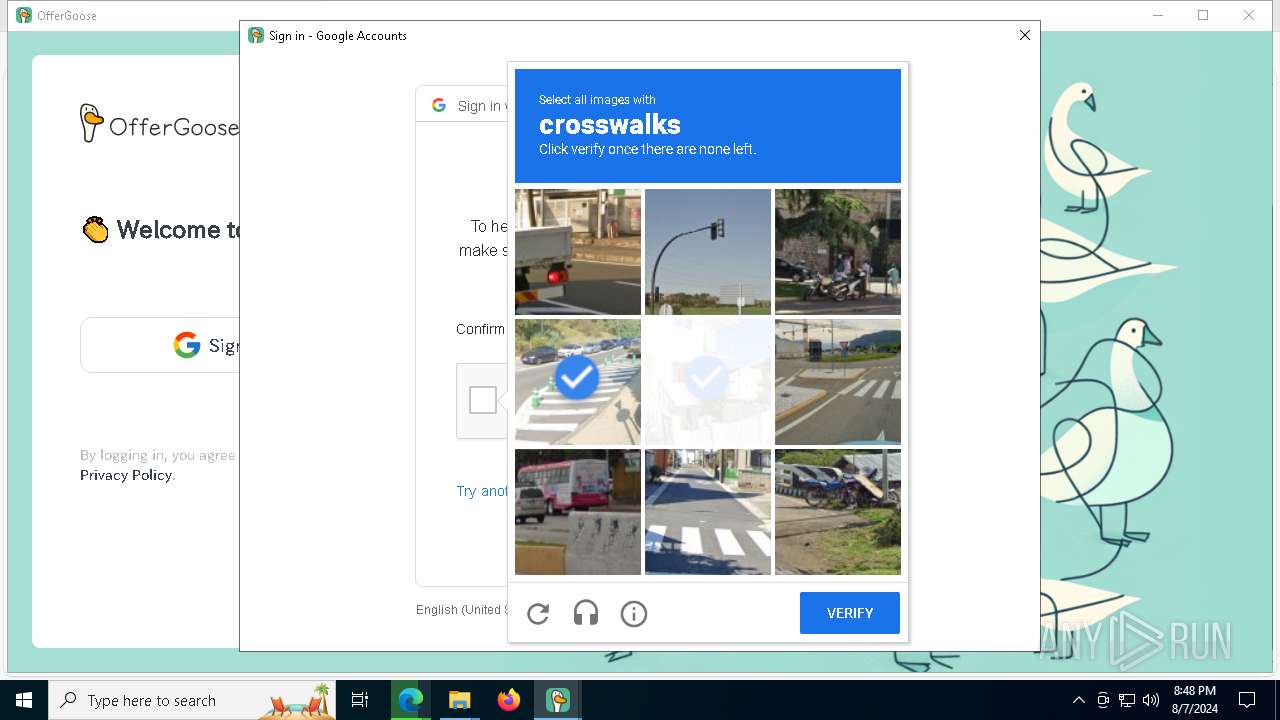Click the blue VERIFY button

850,613
